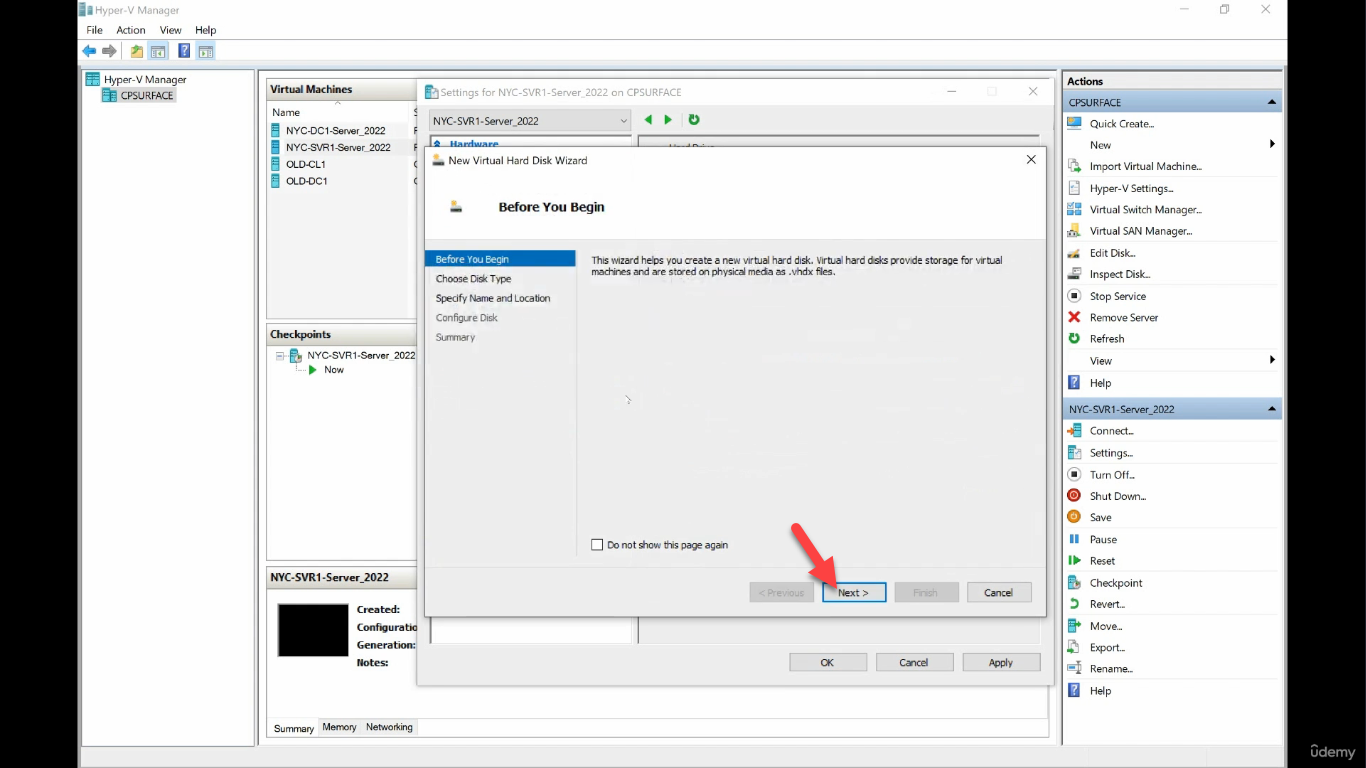Click the red Remove Server icon
Image resolution: width=1366 pixels, height=768 pixels.
tap(1074, 317)
